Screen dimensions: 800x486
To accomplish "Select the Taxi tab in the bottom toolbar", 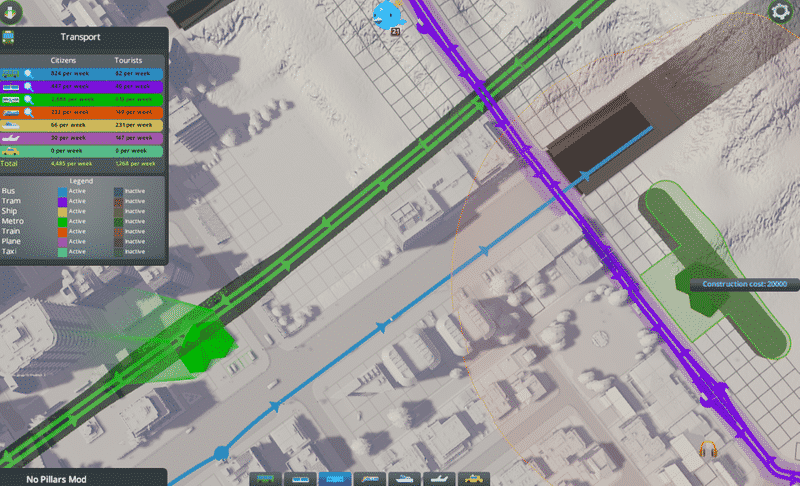I will (473, 479).
